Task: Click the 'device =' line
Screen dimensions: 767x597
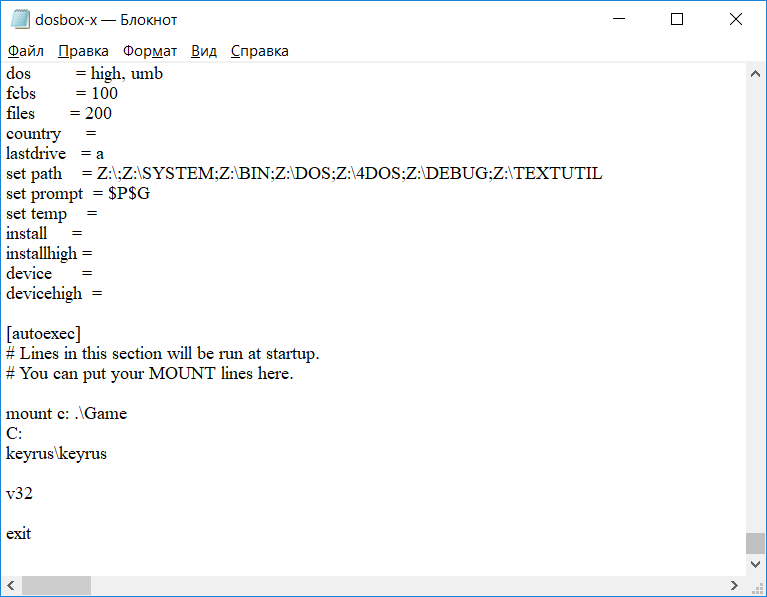Action: coord(49,274)
